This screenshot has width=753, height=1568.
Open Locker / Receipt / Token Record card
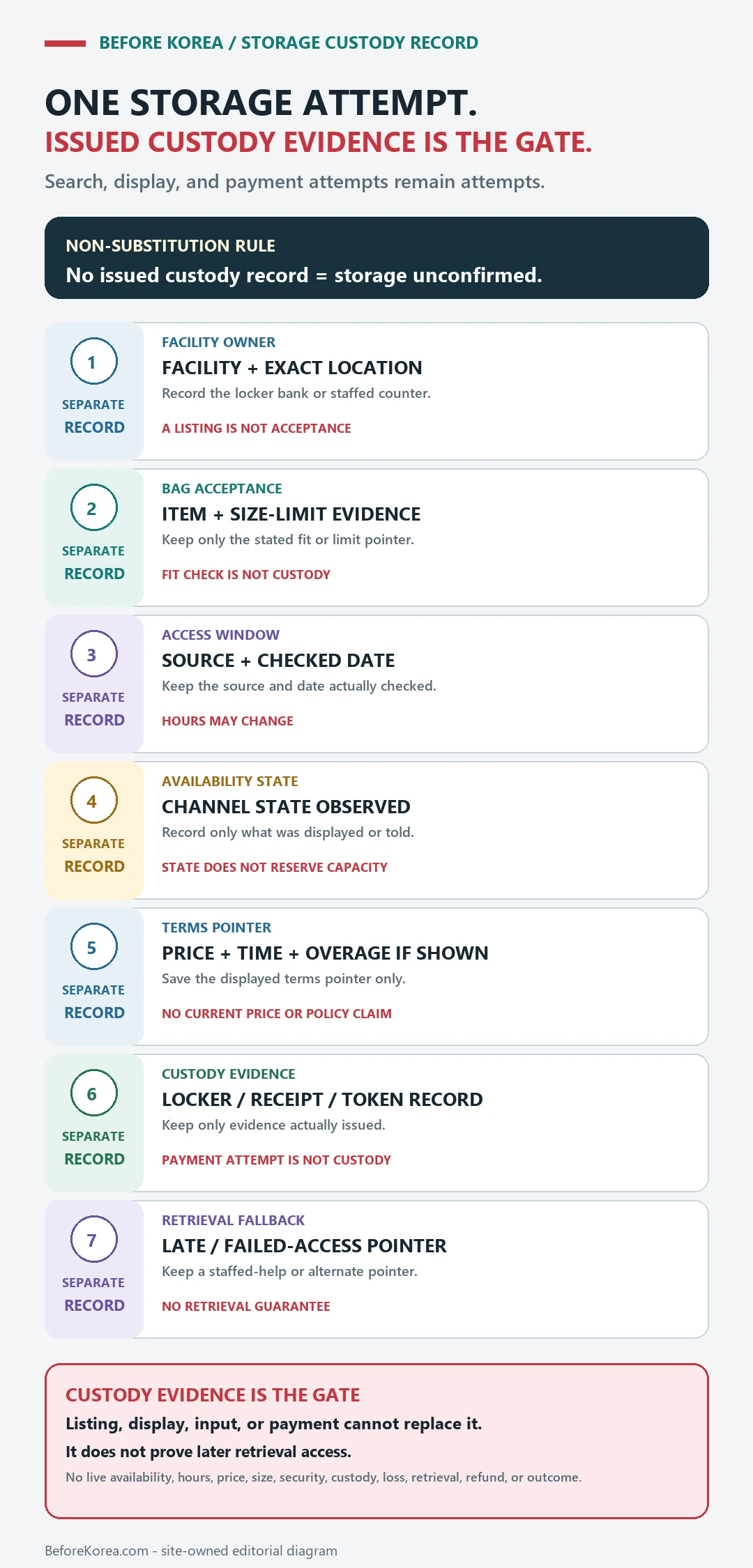pos(376,1123)
